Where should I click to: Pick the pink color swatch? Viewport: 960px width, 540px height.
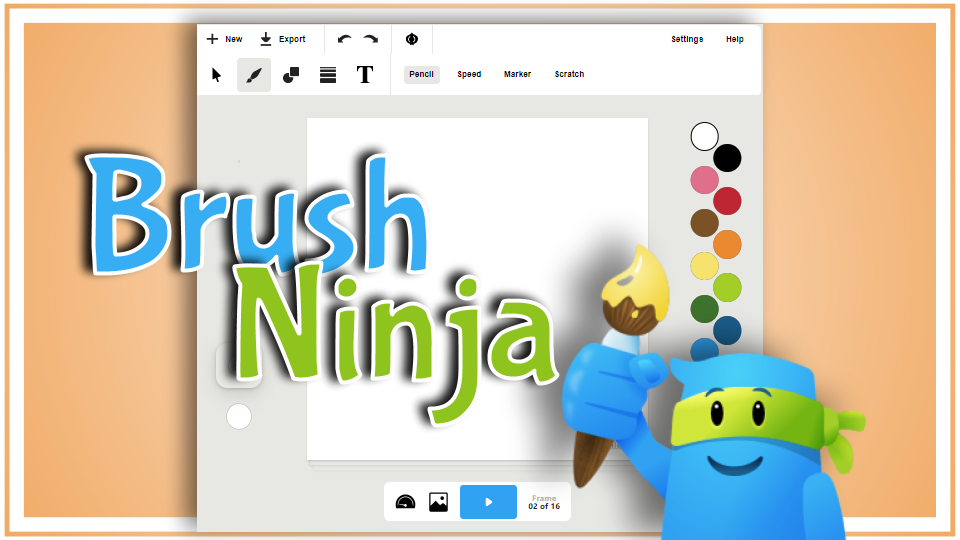[x=705, y=180]
